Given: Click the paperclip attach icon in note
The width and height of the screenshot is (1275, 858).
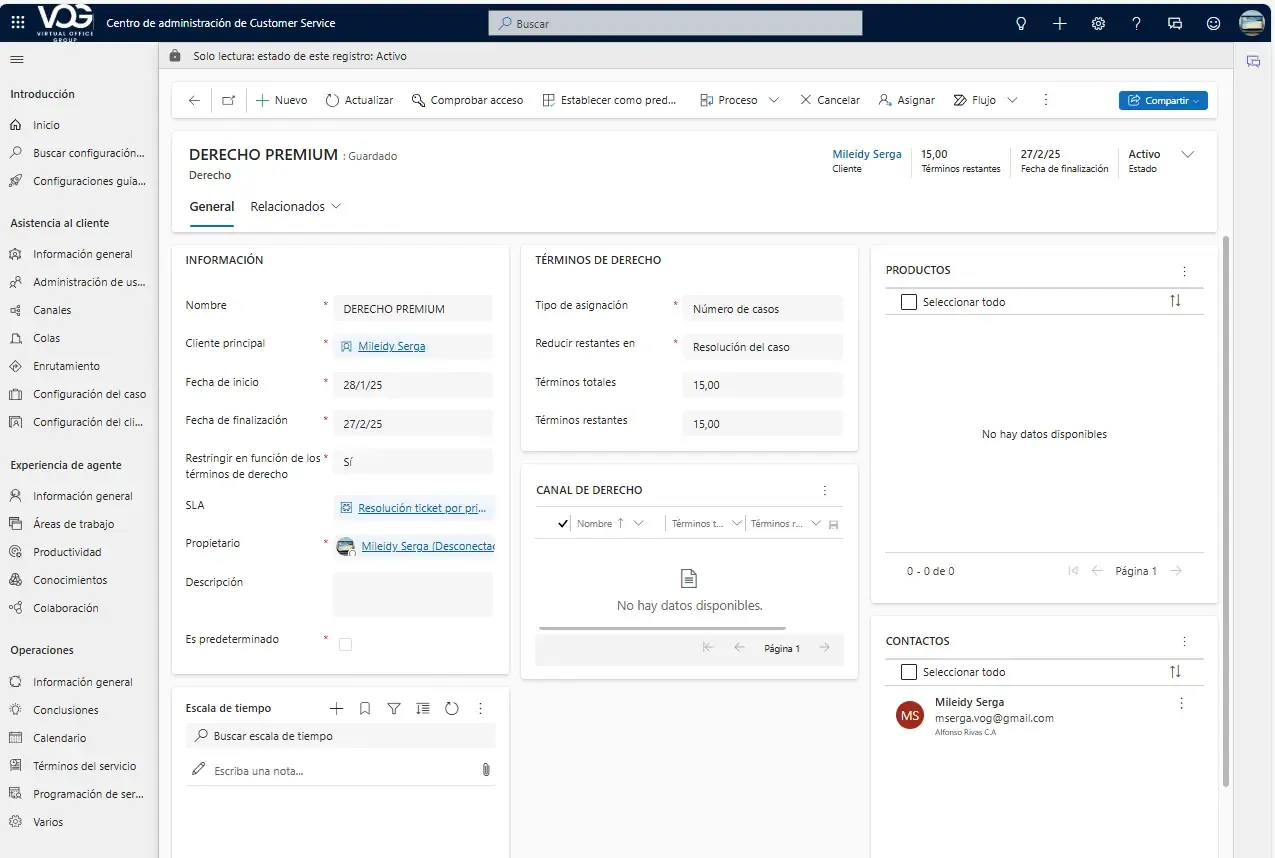Looking at the screenshot, I should coord(485,770).
